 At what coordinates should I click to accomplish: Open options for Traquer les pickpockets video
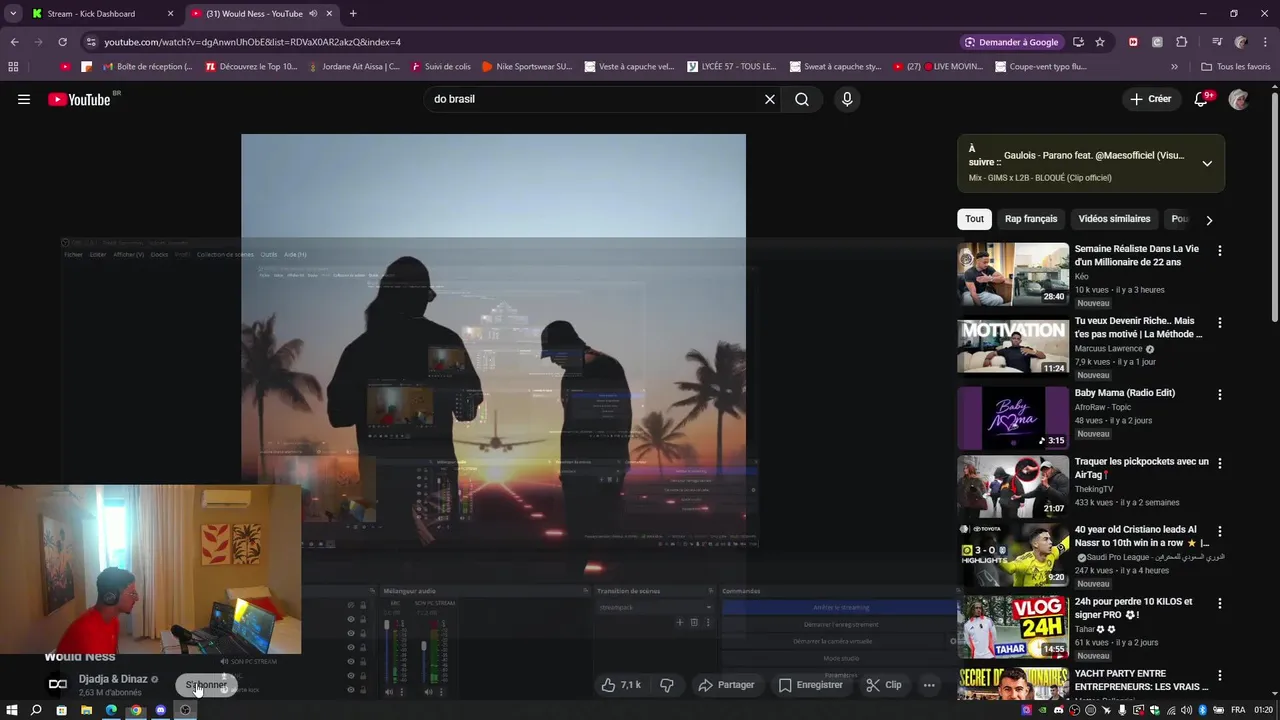[1219, 464]
